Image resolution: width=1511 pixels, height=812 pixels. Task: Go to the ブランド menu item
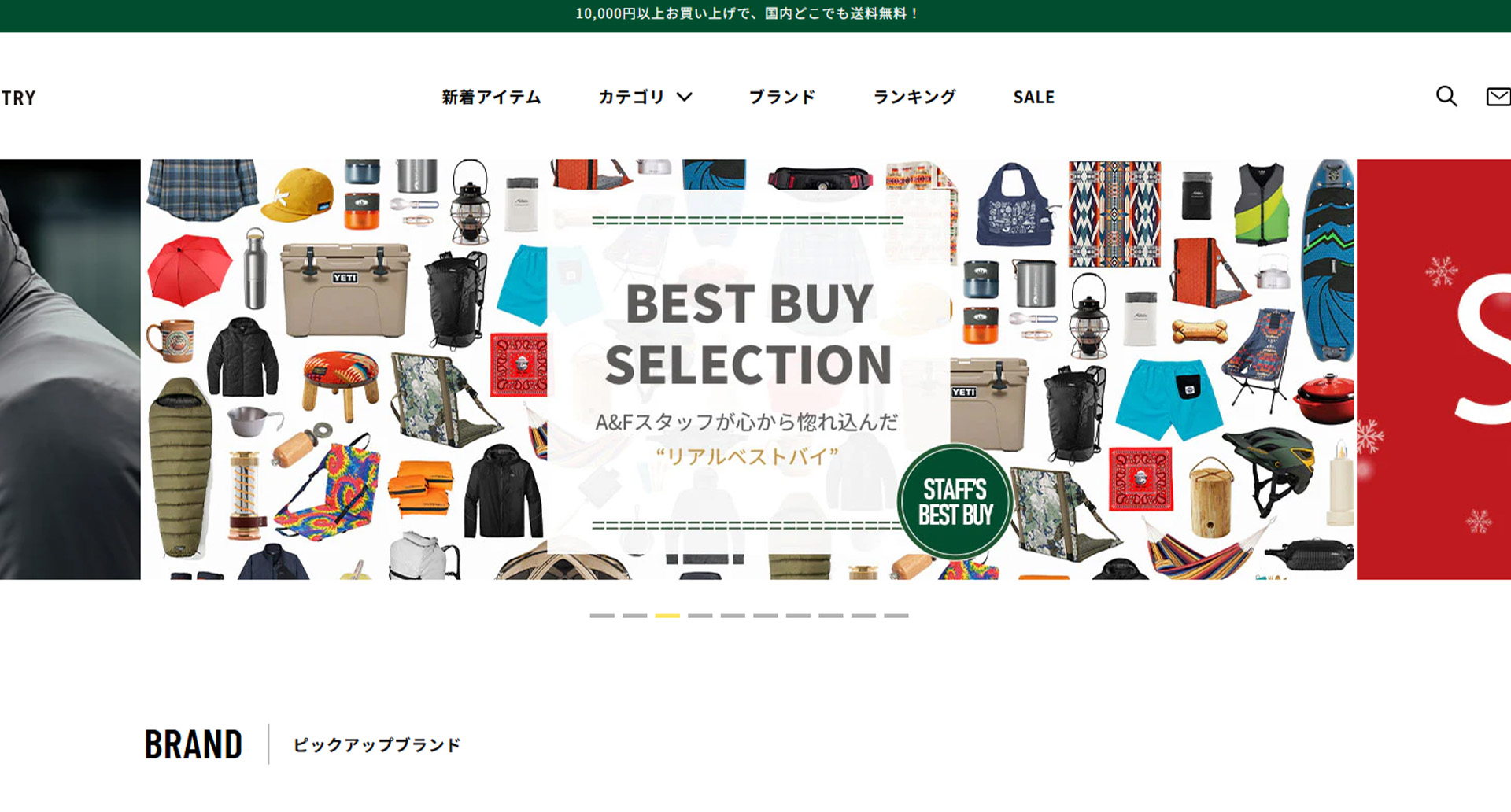pyautogui.click(x=782, y=97)
